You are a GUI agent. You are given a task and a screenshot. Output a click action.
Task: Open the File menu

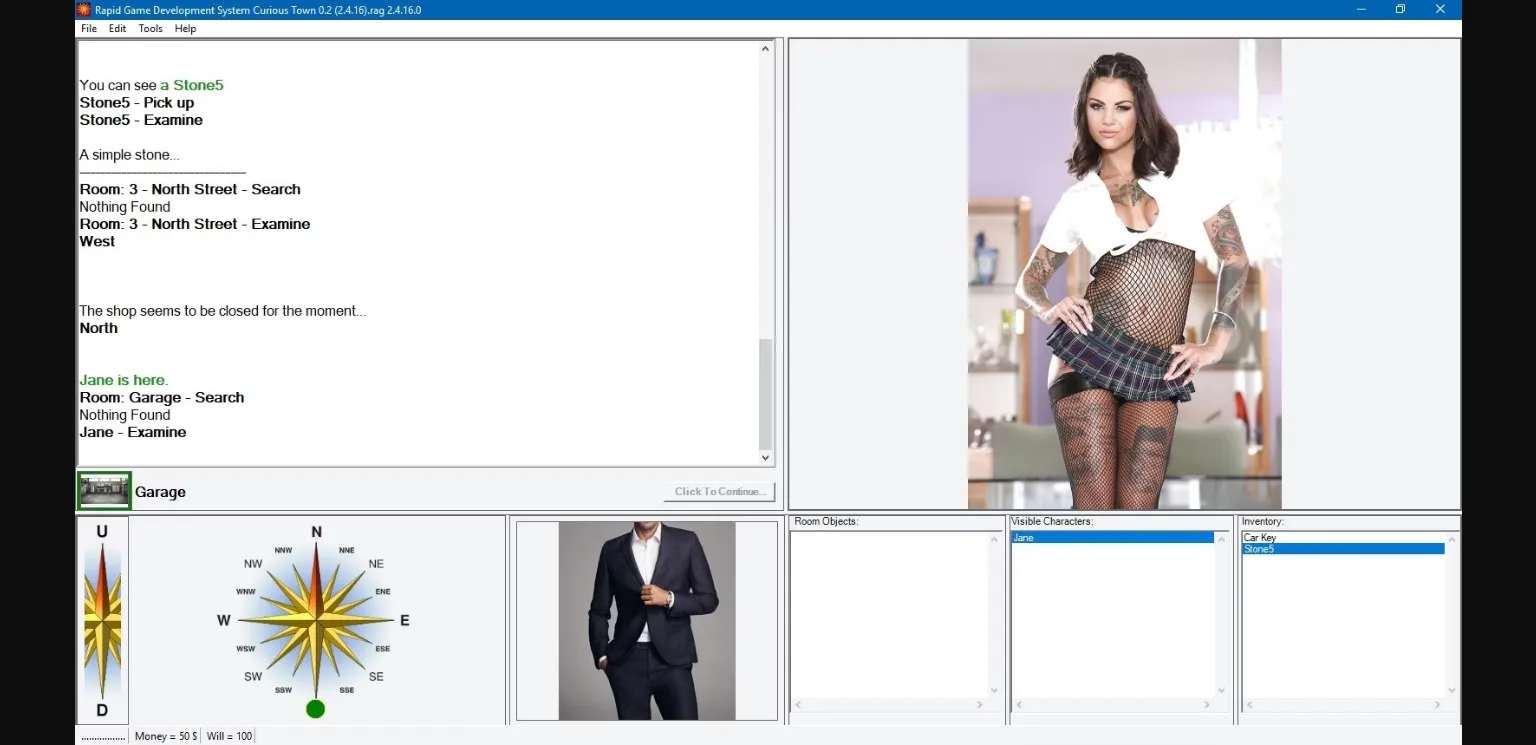[x=89, y=29]
